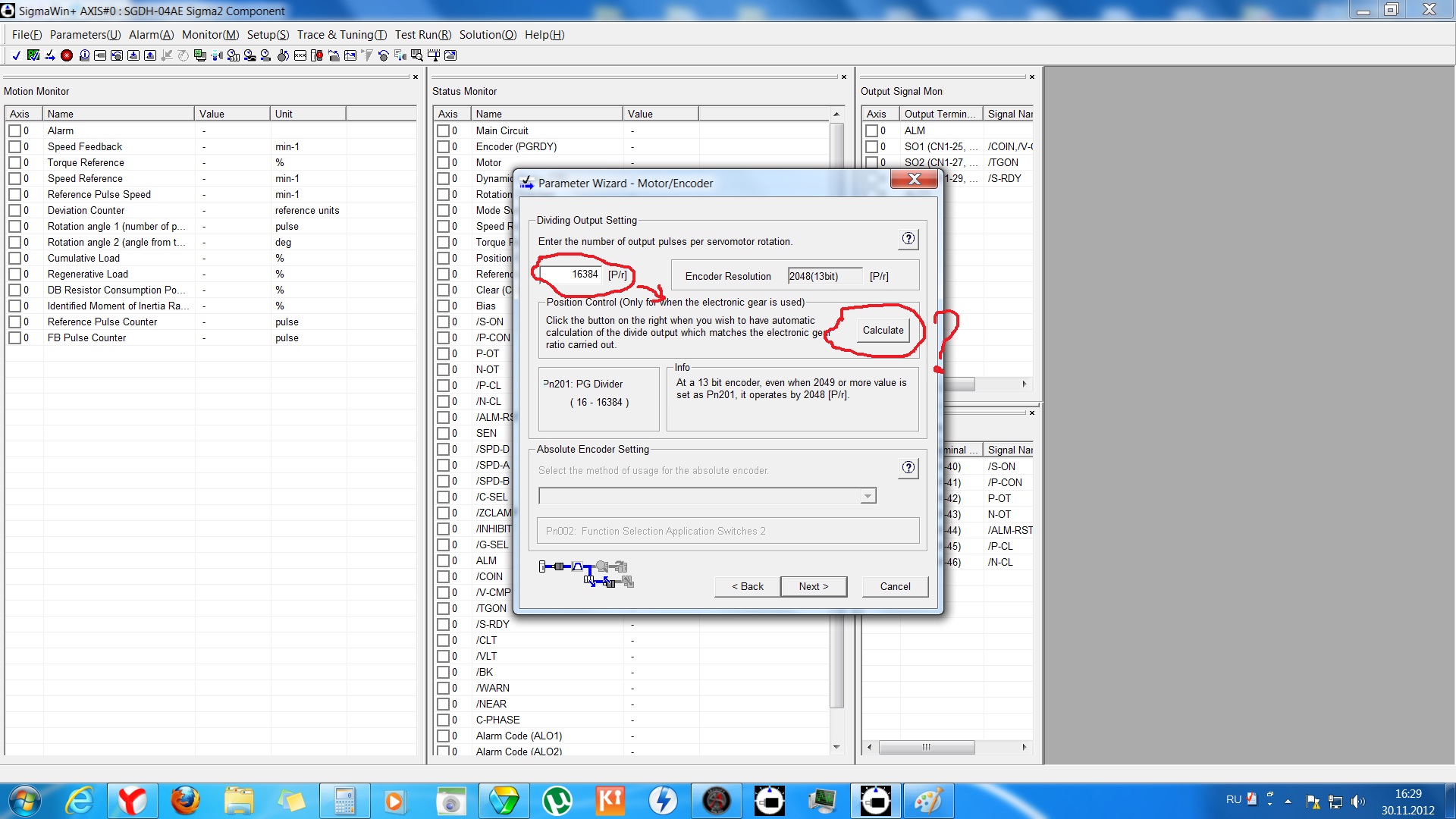Open the Parameters menu
The image size is (1456, 819).
pos(85,35)
